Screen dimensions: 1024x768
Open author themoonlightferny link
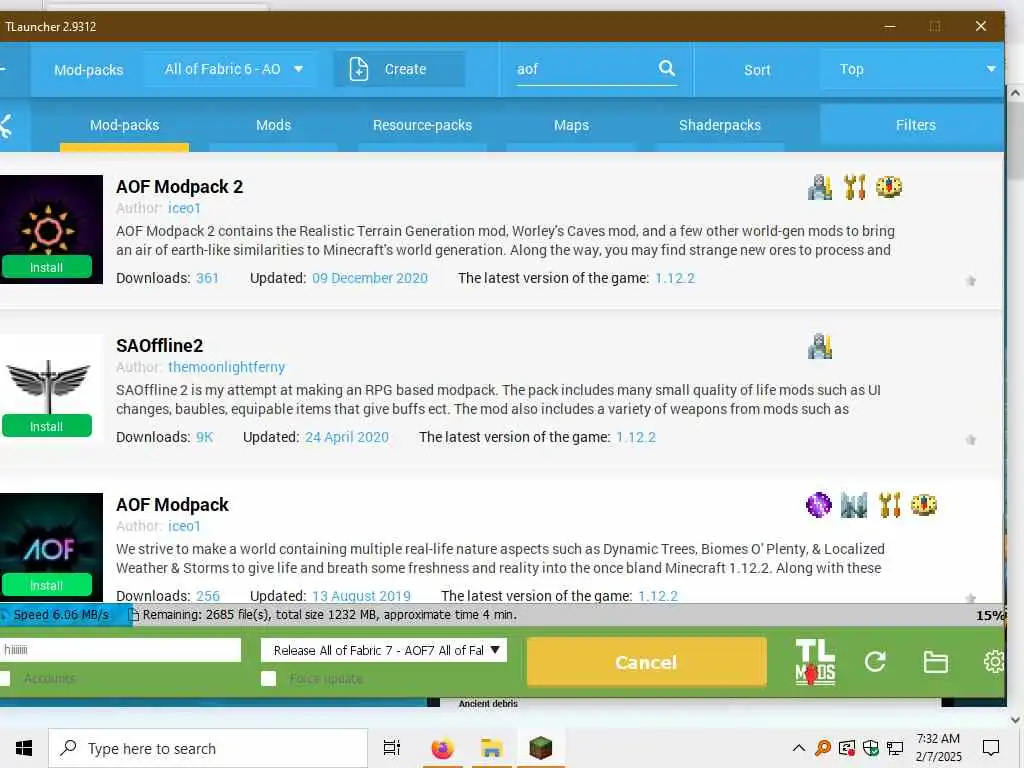click(x=226, y=367)
